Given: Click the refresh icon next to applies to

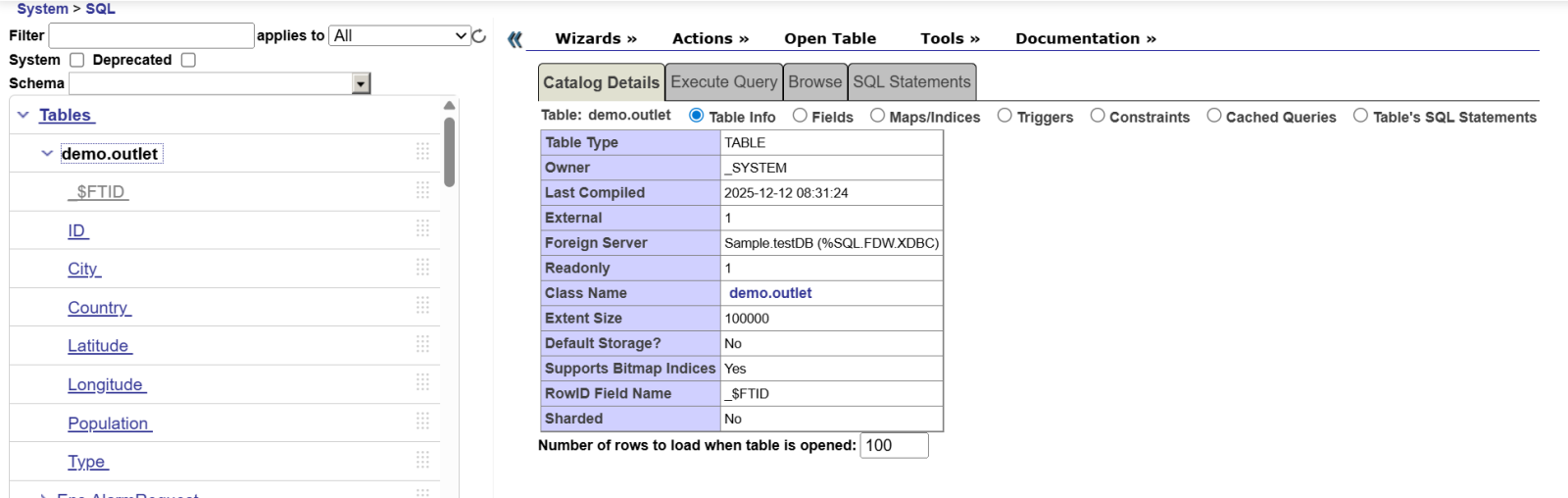Looking at the screenshot, I should tap(479, 36).
